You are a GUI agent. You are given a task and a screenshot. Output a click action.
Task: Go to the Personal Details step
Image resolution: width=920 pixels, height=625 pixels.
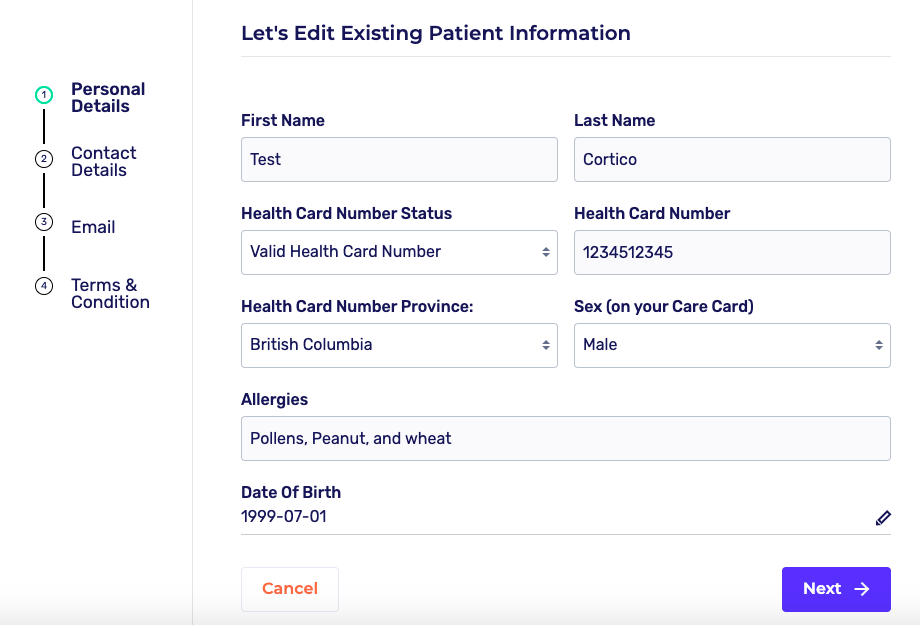click(x=108, y=98)
